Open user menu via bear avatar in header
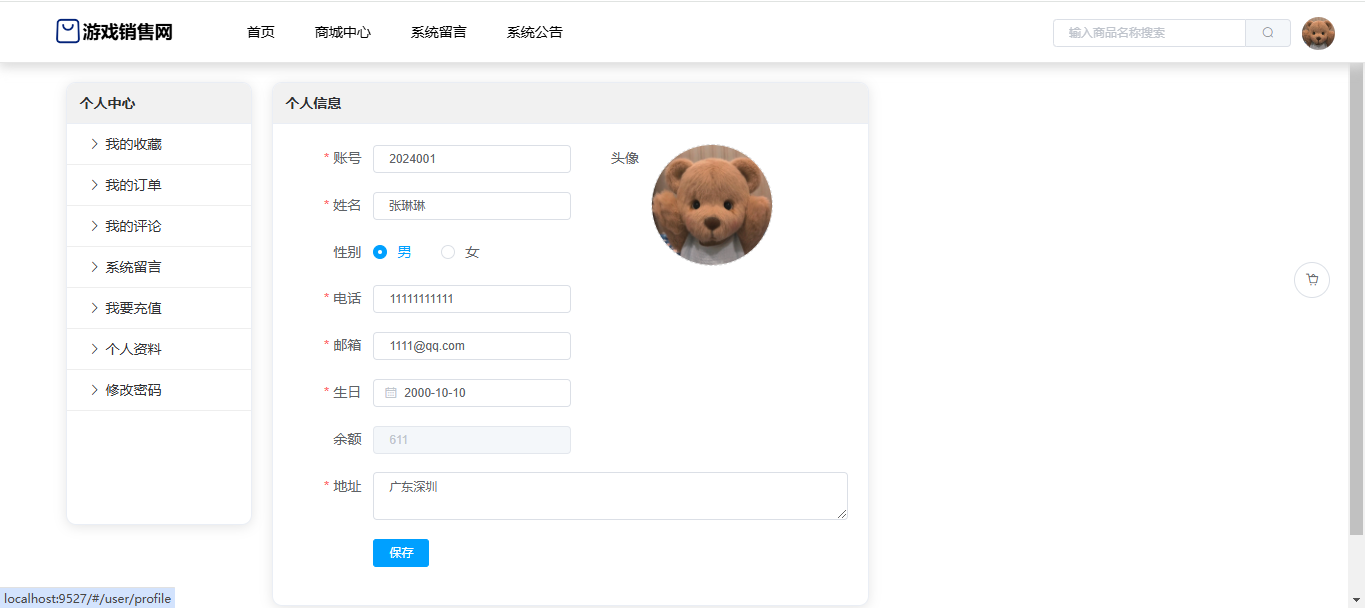1365x608 pixels. tap(1318, 33)
